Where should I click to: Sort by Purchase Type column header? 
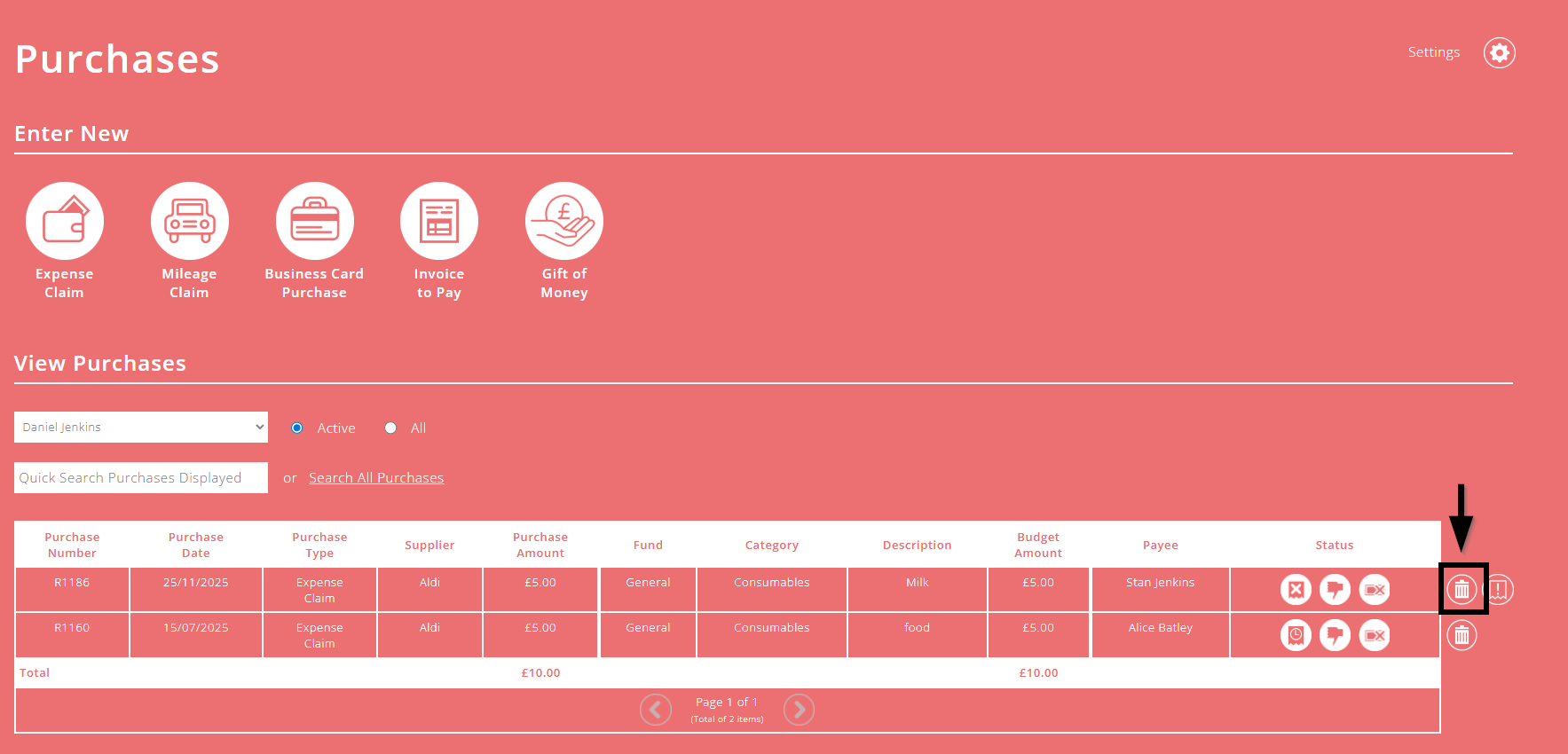coord(319,545)
